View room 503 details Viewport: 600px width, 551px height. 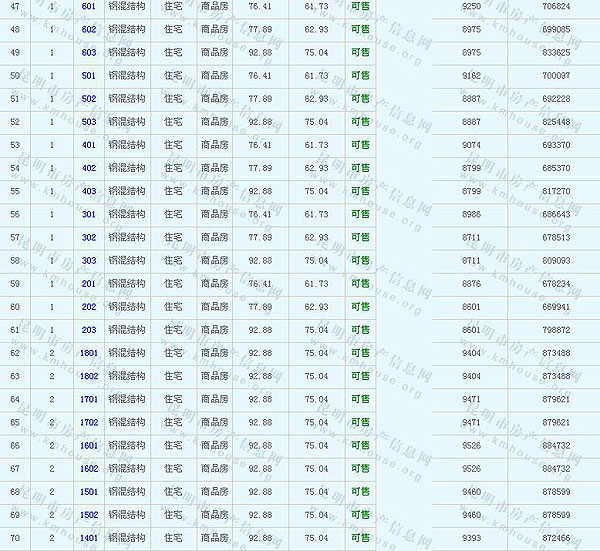pyautogui.click(x=89, y=122)
